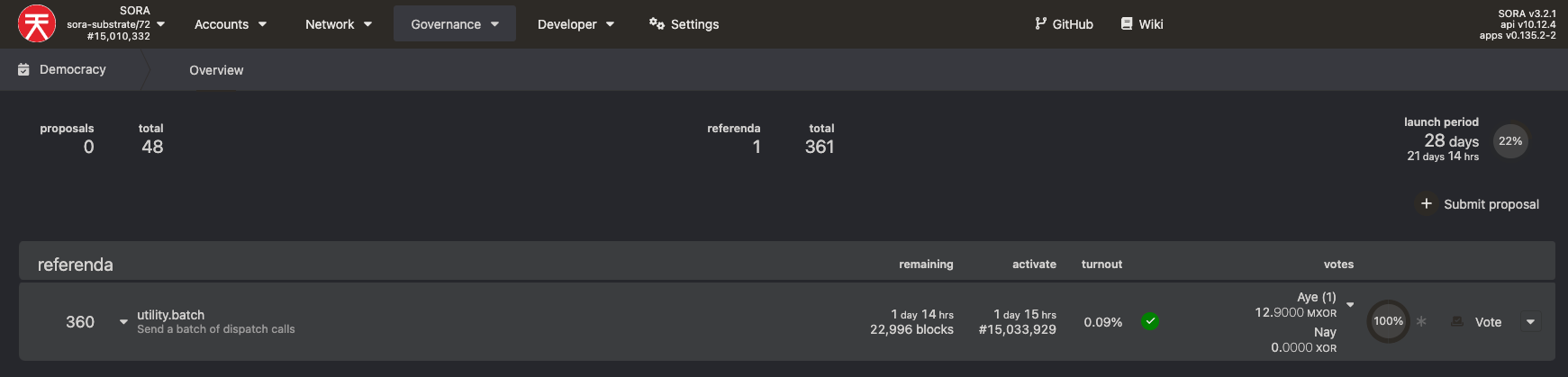The image size is (1568, 377).
Task: Expand the utility.batch referendum details
Action: 123,322
